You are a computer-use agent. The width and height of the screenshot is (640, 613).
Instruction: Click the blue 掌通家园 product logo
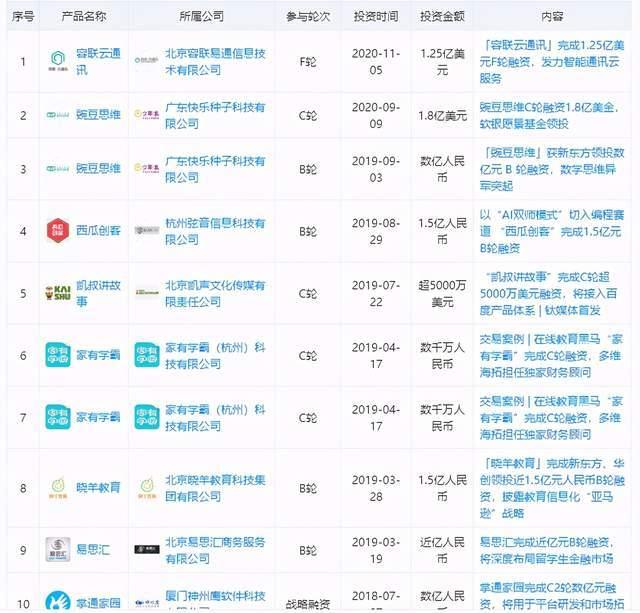[x=58, y=602]
